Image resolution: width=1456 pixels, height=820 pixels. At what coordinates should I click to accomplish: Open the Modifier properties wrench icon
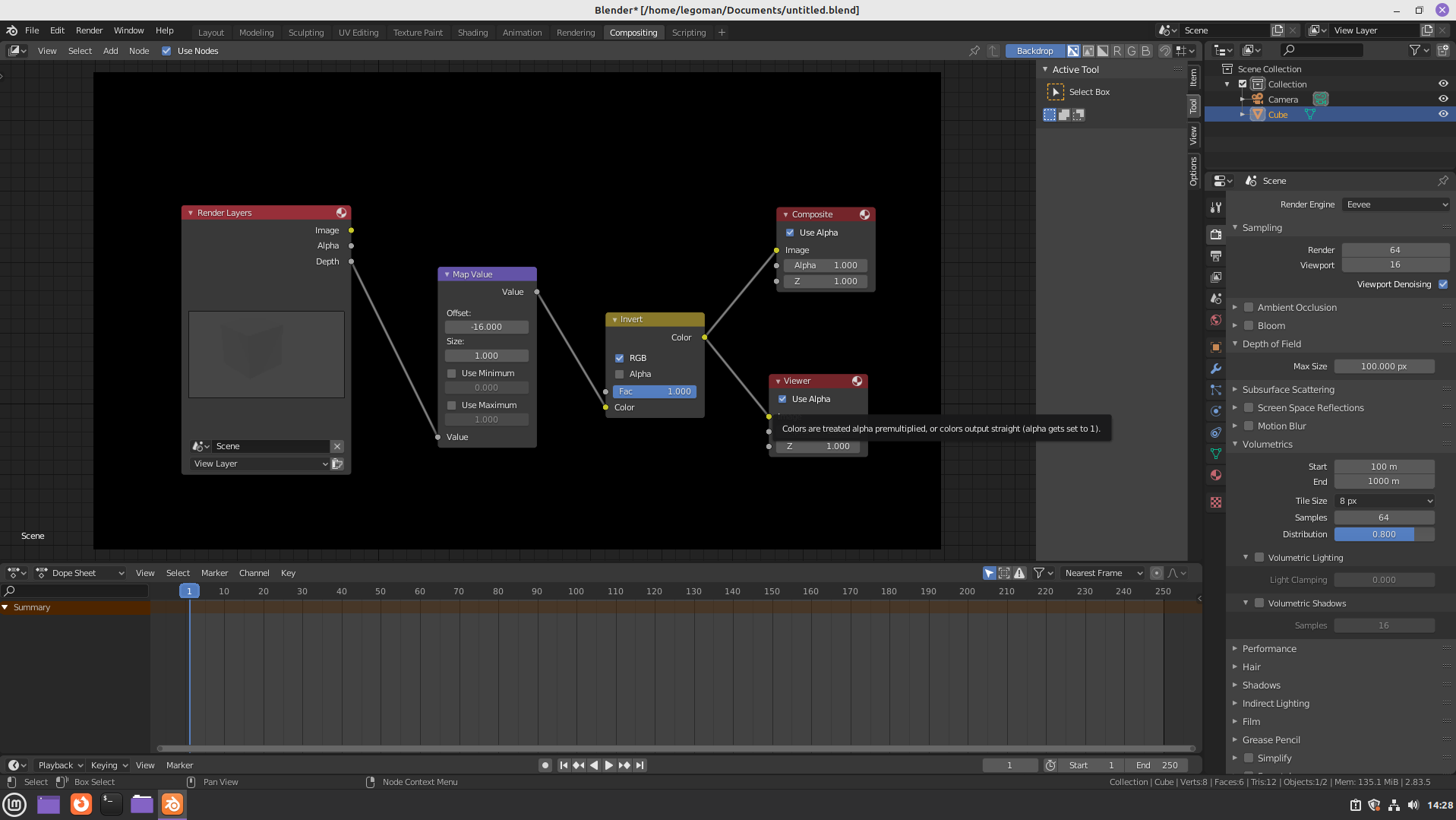(x=1216, y=369)
